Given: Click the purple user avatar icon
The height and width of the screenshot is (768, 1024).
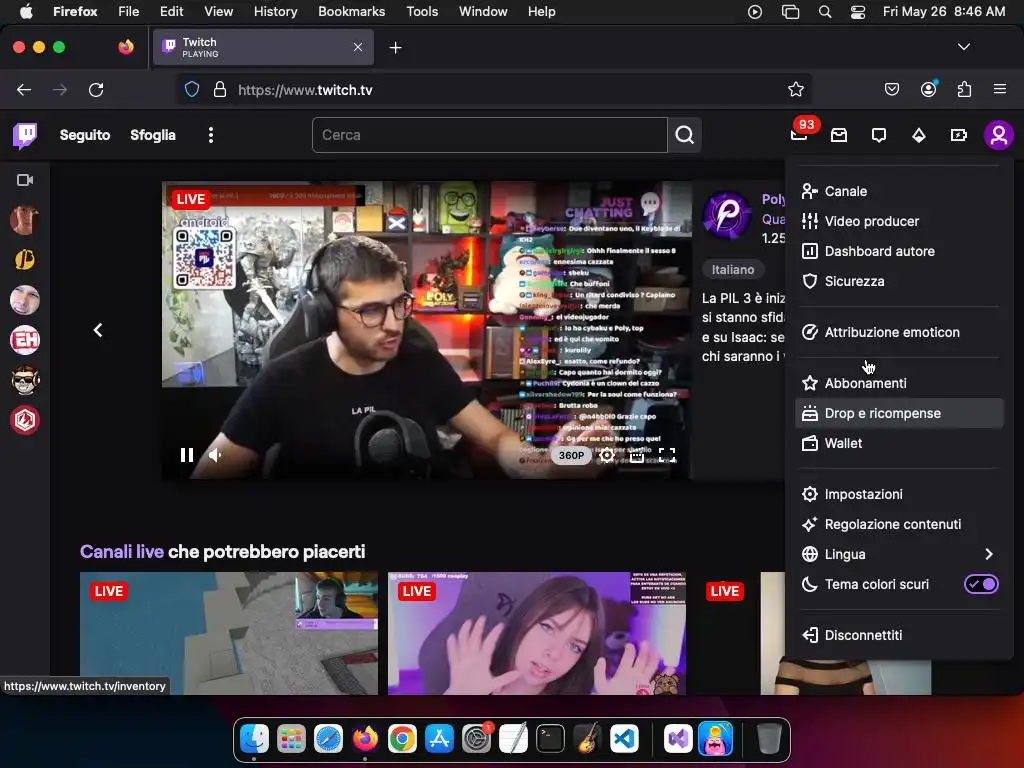Looking at the screenshot, I should [999, 135].
